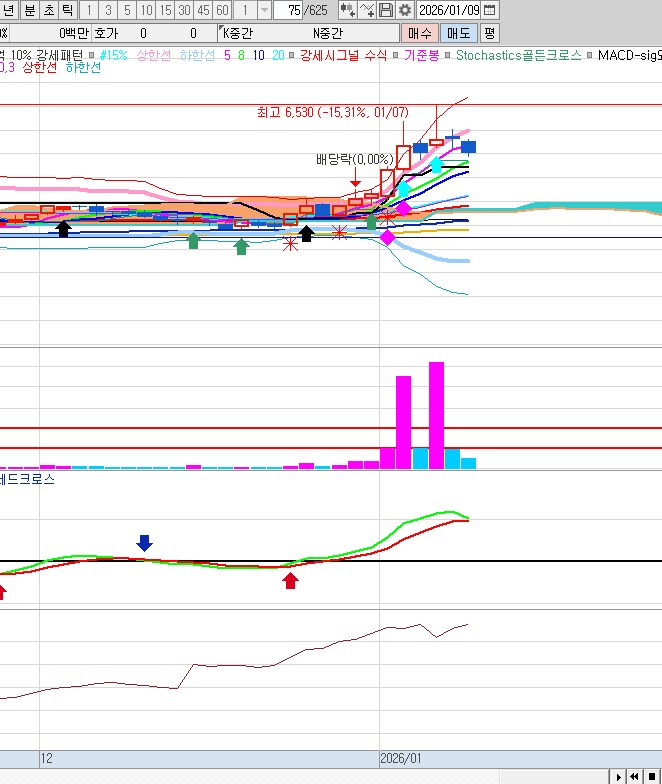Viewport: 662px width, 784px height.
Task: Click the N중간 header cell
Action: click(x=328, y=33)
